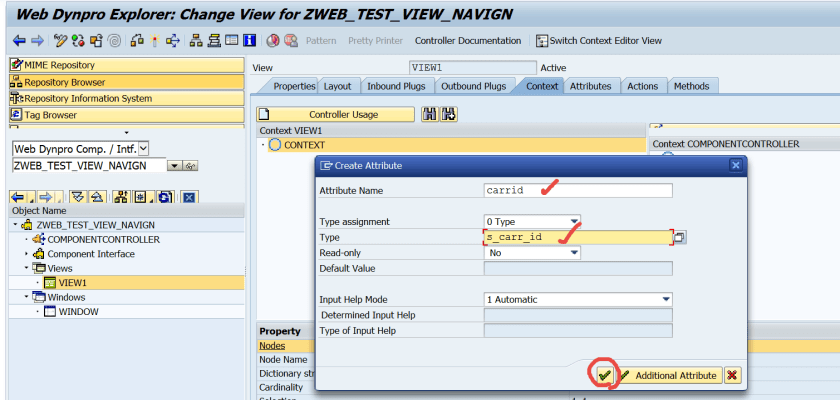
Task: Switch to the Layout tab
Action: click(x=338, y=86)
